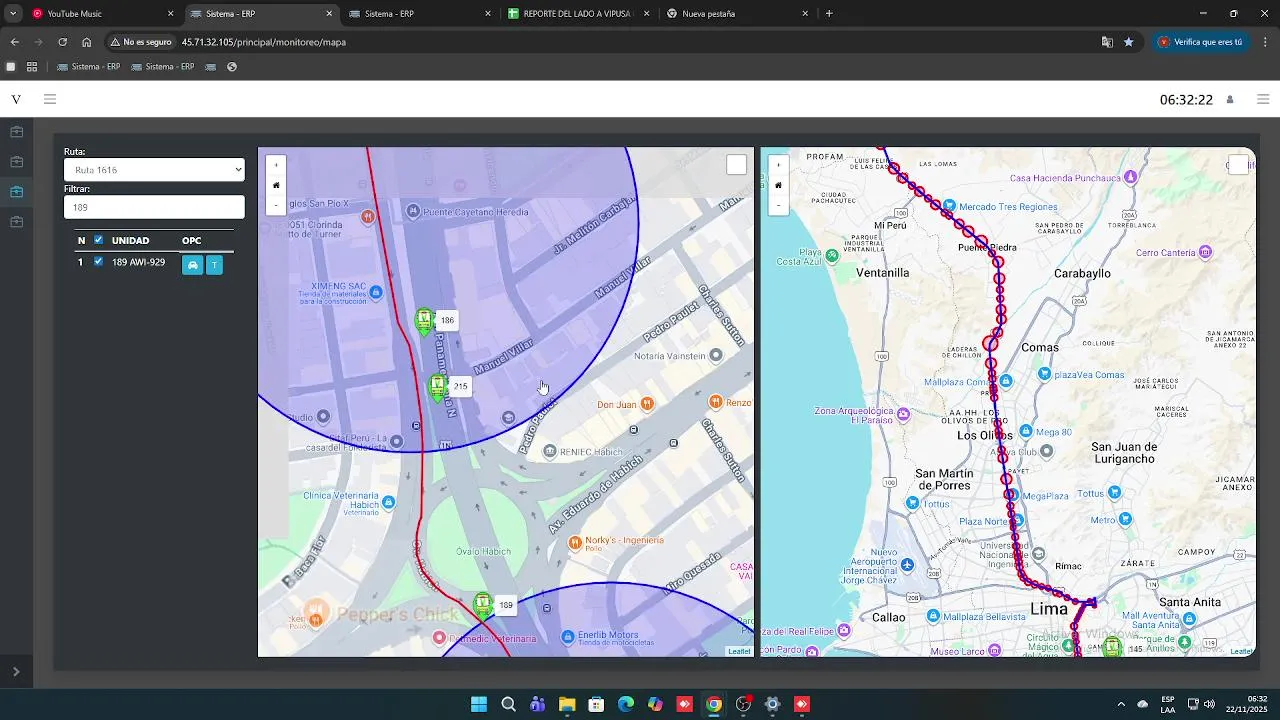1280x720 pixels.
Task: Go to the browser home page
Action: pos(87,42)
